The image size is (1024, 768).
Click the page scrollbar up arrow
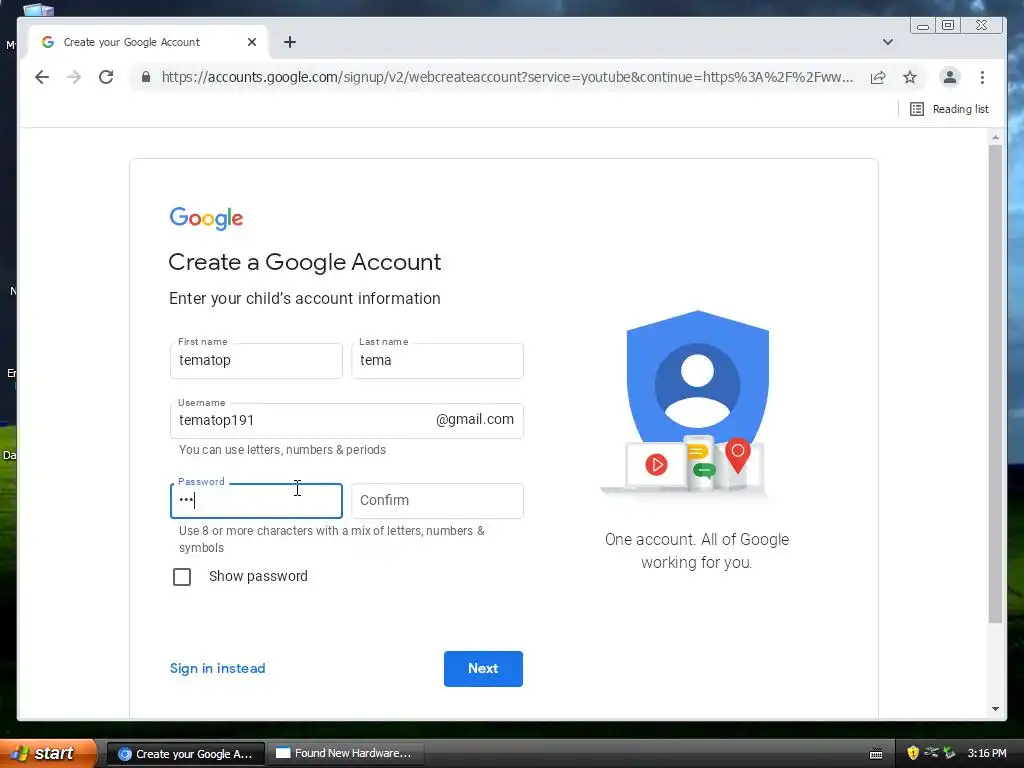(x=995, y=138)
